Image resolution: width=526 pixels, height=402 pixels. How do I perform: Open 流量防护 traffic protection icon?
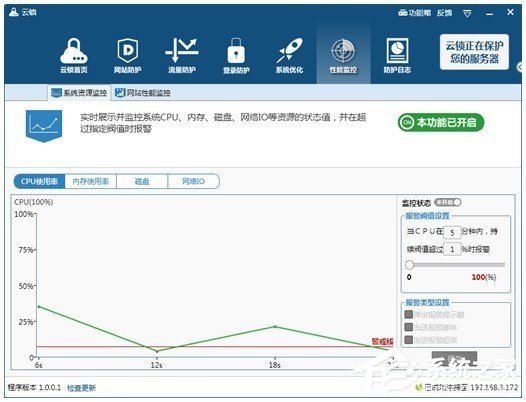(181, 55)
